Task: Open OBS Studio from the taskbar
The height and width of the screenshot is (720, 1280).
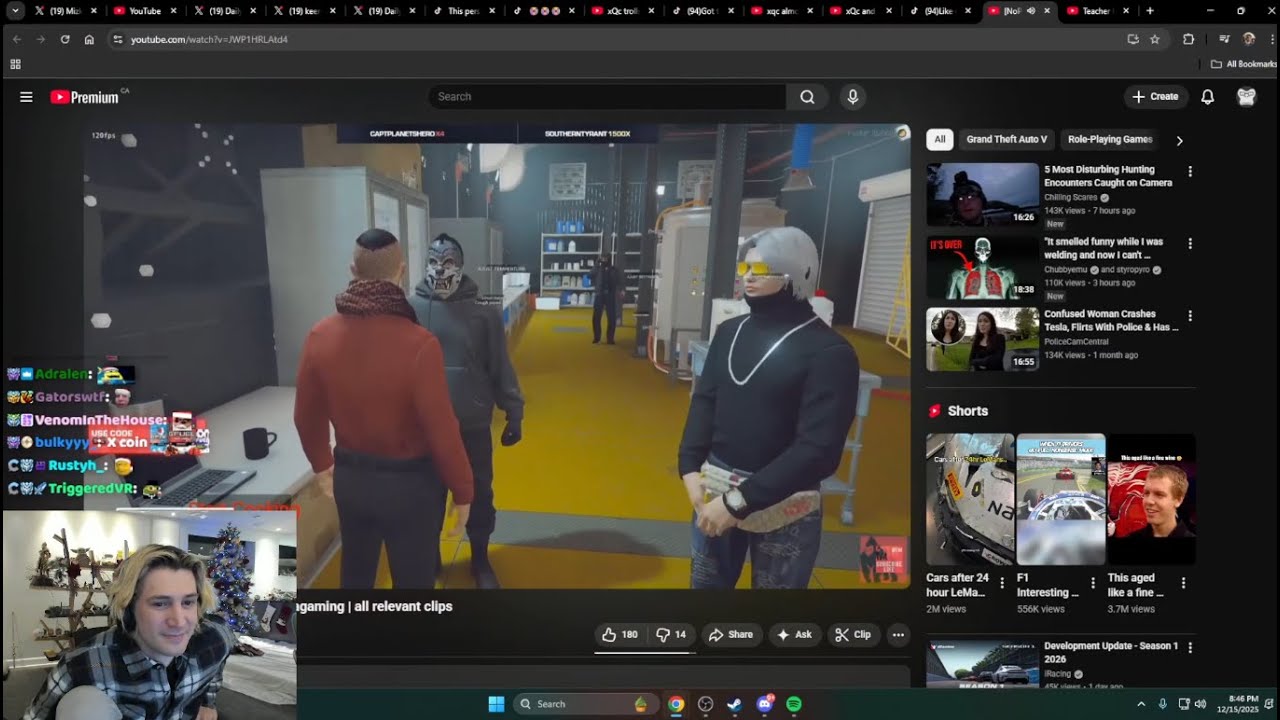Action: 705,704
